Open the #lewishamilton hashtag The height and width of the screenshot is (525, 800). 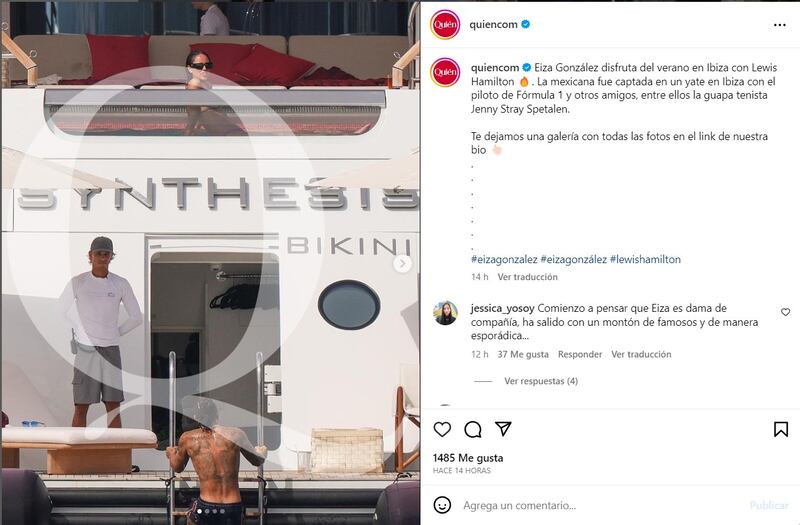tap(645, 259)
